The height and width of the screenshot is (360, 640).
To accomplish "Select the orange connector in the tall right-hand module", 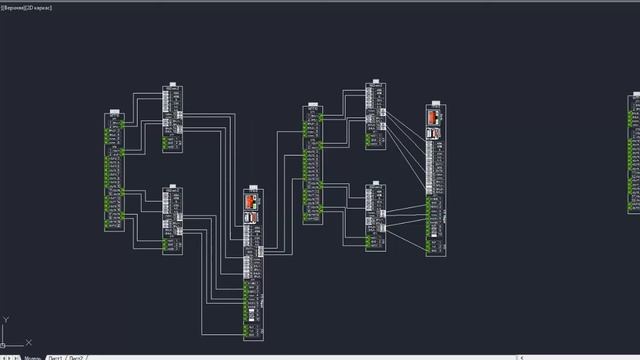I will (433, 118).
